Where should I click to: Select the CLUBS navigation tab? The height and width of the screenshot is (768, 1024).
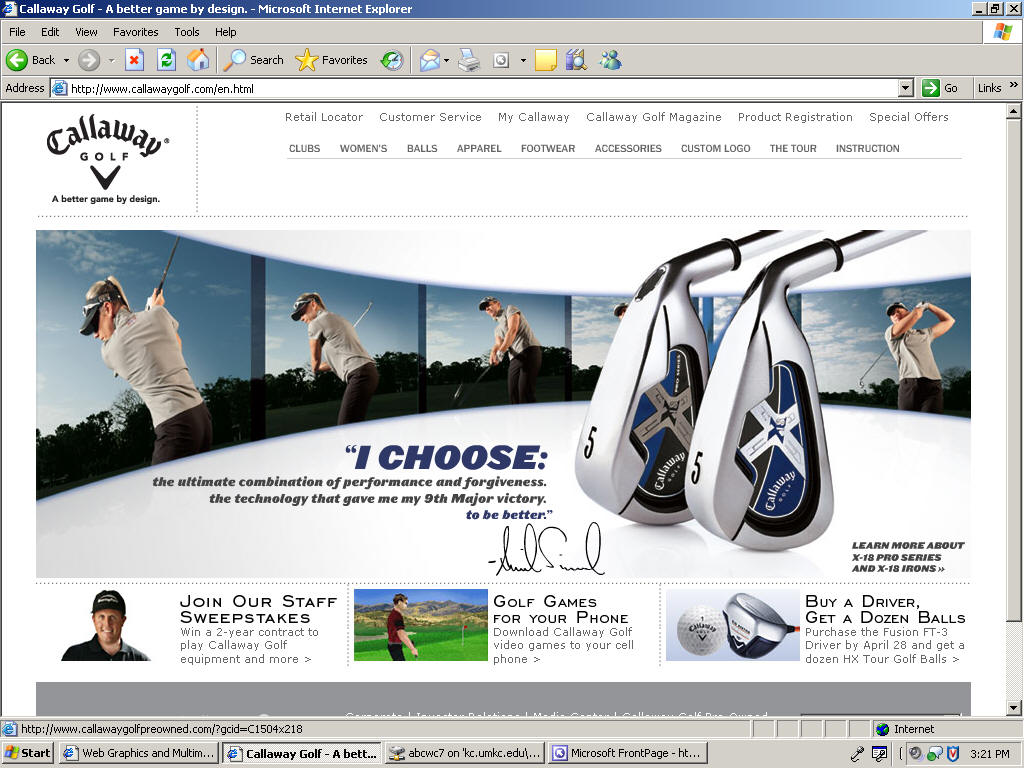click(304, 148)
